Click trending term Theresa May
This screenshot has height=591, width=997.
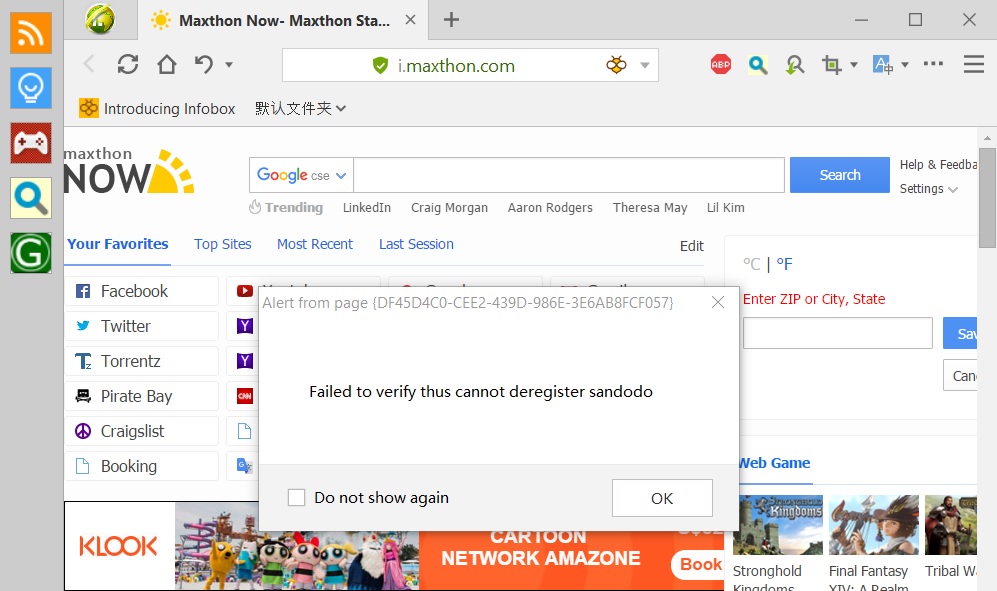(650, 208)
